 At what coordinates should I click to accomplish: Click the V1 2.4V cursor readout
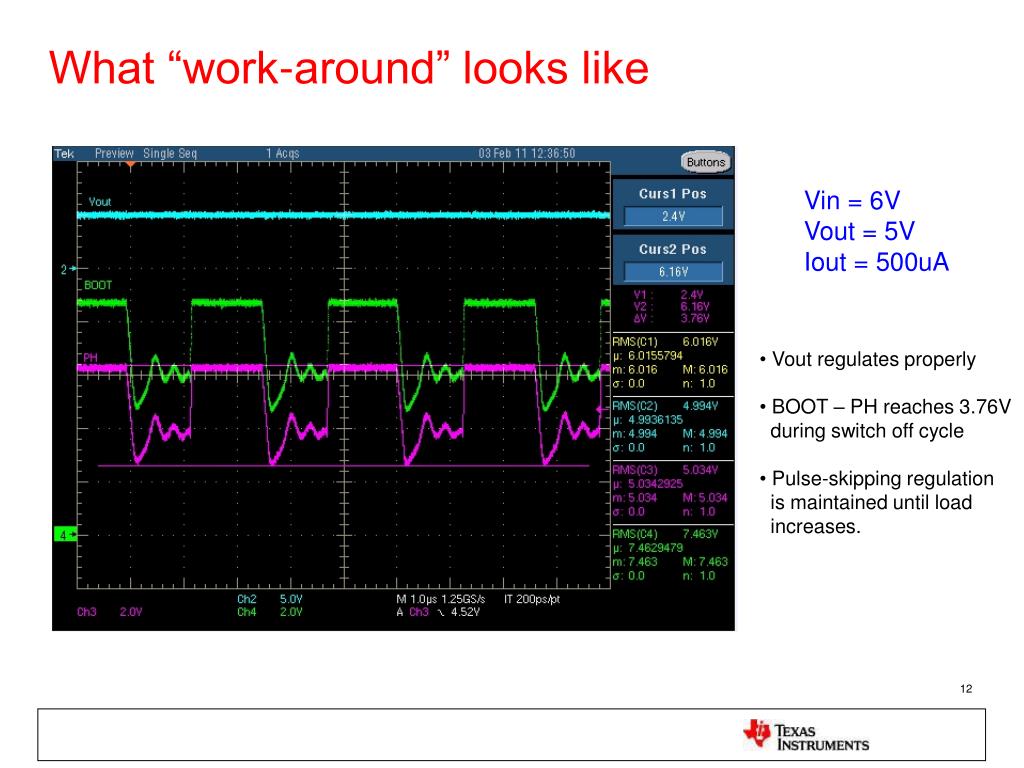(x=669, y=295)
